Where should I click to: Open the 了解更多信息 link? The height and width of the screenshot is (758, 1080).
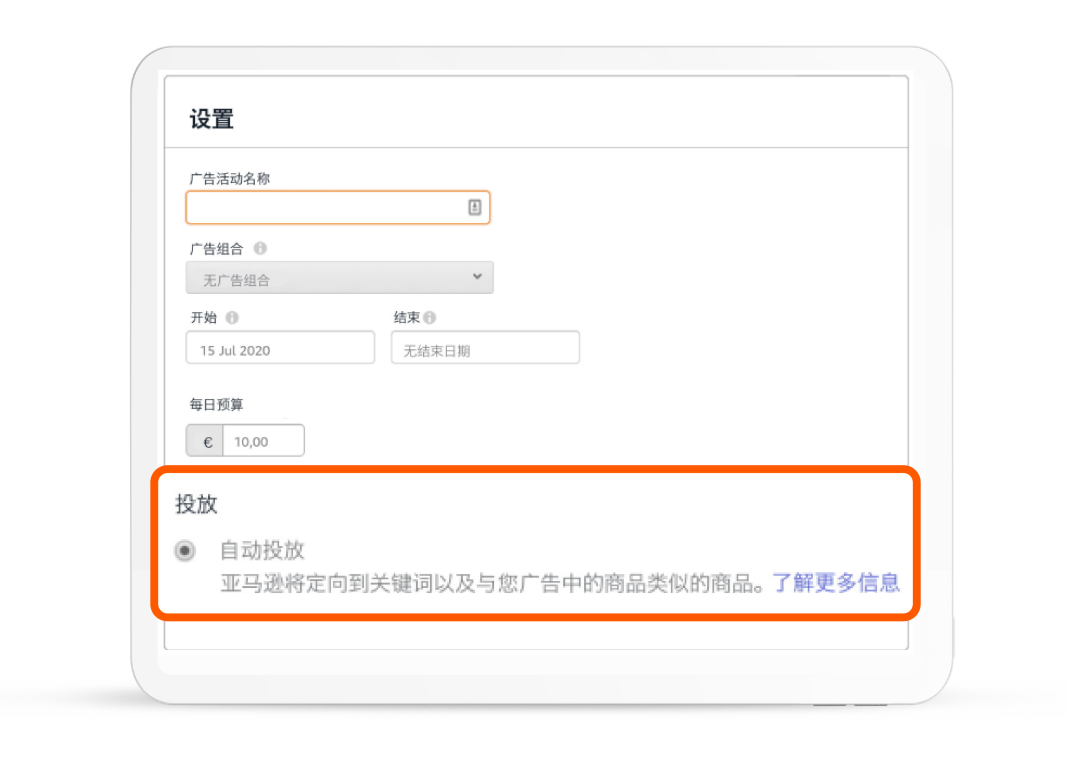tap(836, 582)
